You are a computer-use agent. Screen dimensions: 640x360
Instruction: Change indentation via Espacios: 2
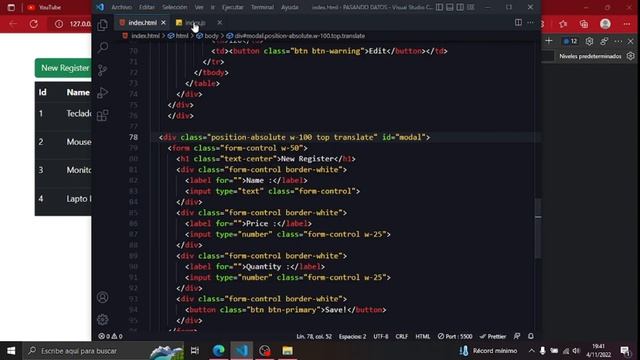click(352, 336)
